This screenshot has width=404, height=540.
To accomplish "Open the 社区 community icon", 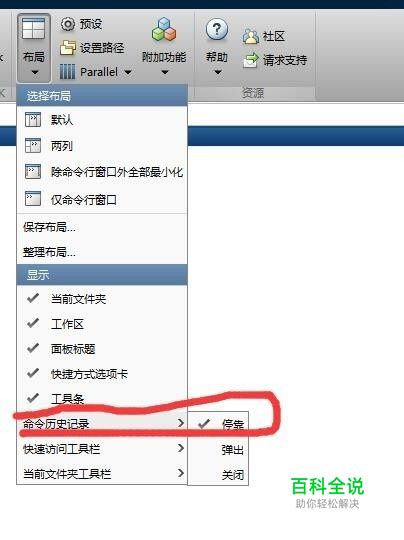I will pyautogui.click(x=251, y=36).
